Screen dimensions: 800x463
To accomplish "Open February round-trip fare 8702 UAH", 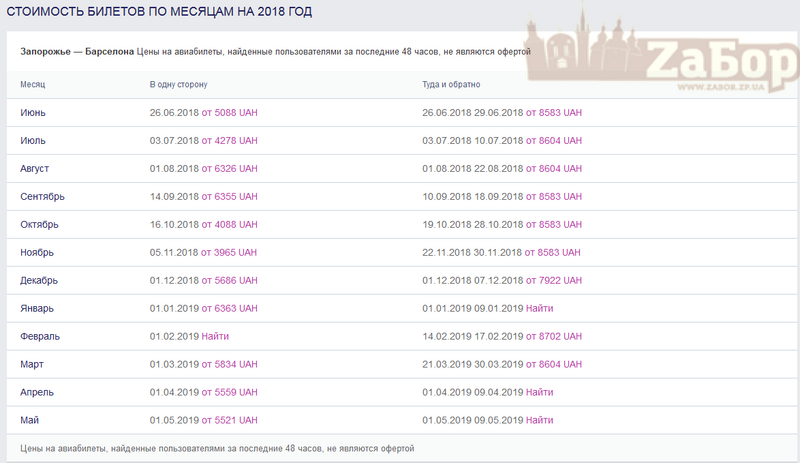I will click(553, 337).
